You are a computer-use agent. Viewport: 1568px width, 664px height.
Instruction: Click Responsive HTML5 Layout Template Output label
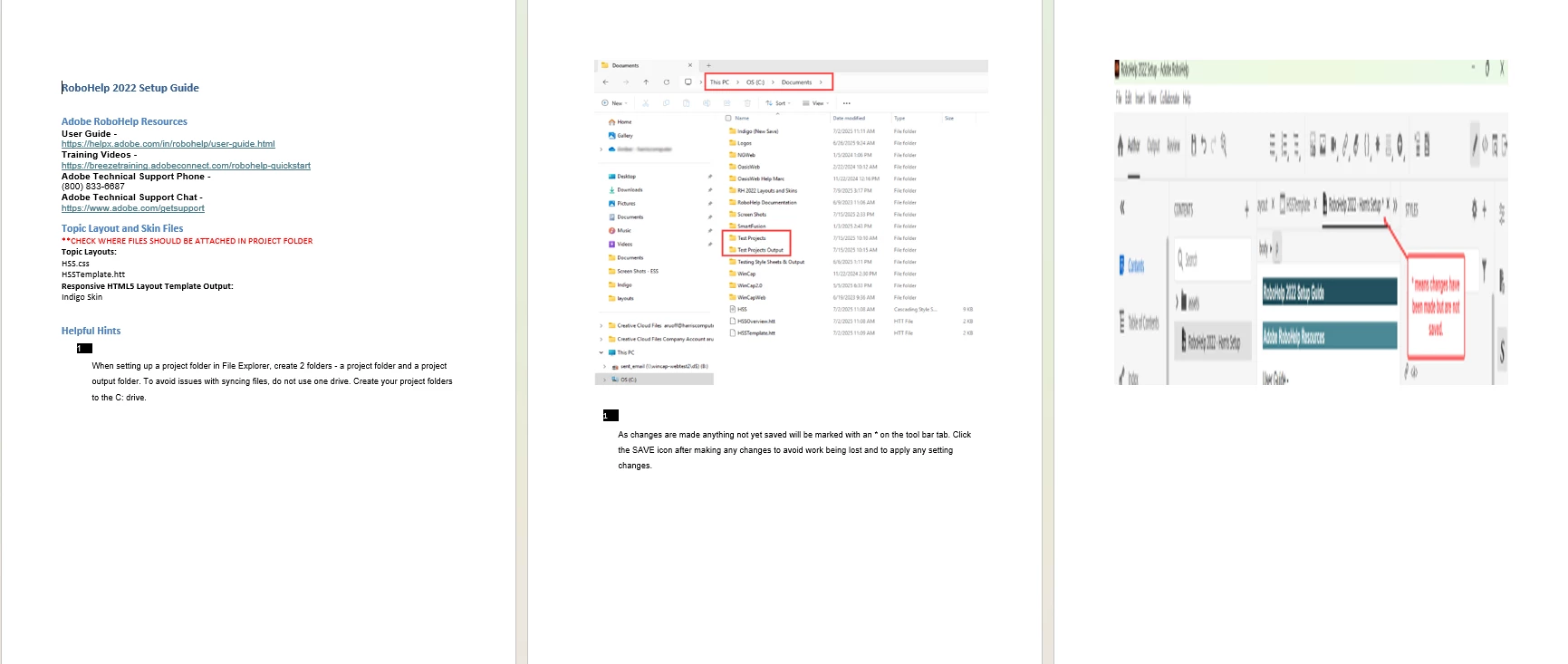147,286
